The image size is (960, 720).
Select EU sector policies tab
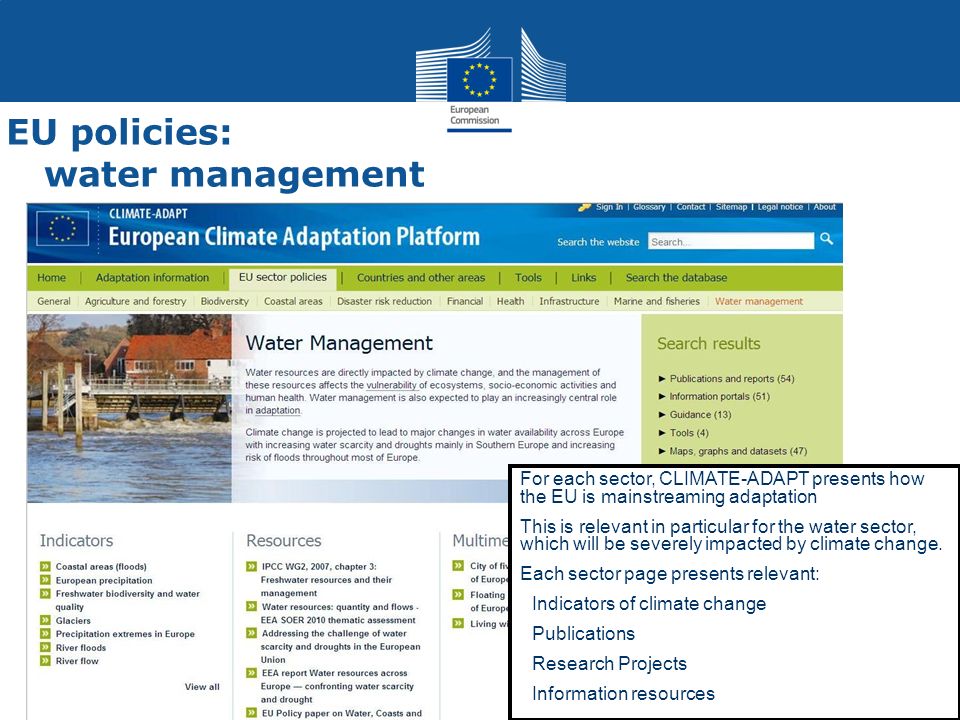tap(283, 277)
